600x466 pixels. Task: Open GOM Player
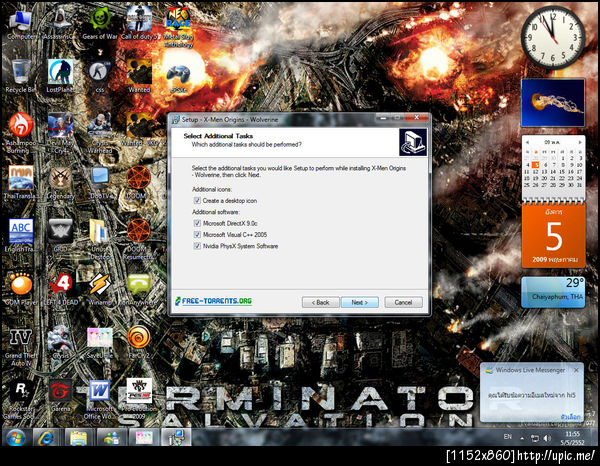click(21, 289)
